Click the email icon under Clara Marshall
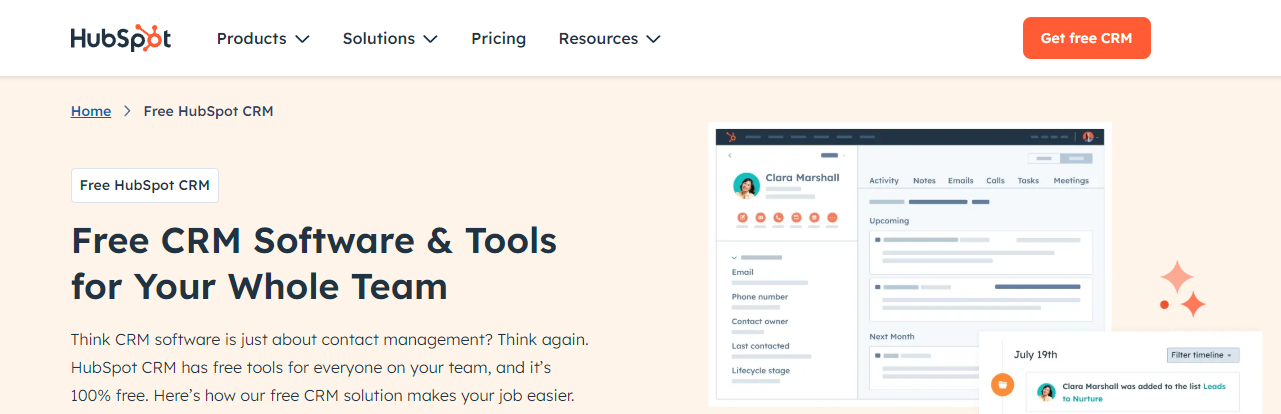1281x414 pixels. point(760,217)
